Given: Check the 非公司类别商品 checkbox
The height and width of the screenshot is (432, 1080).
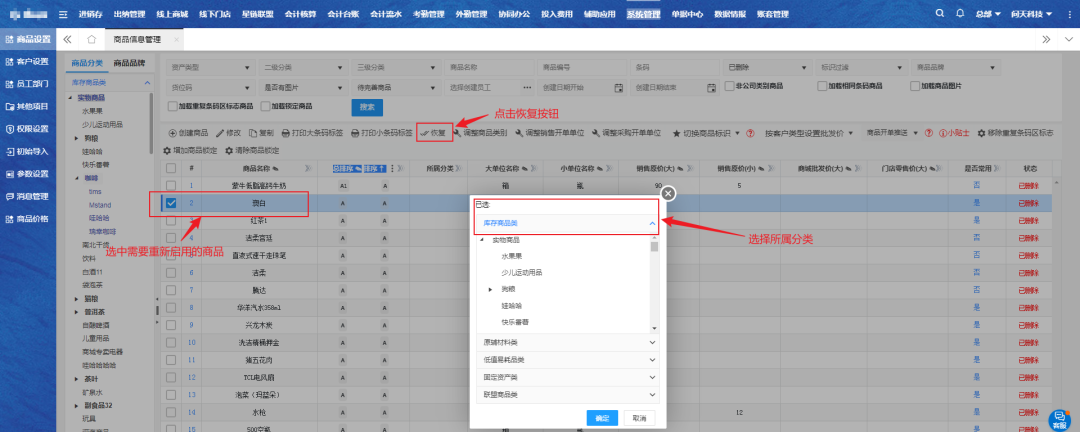Looking at the screenshot, I should coord(730,87).
